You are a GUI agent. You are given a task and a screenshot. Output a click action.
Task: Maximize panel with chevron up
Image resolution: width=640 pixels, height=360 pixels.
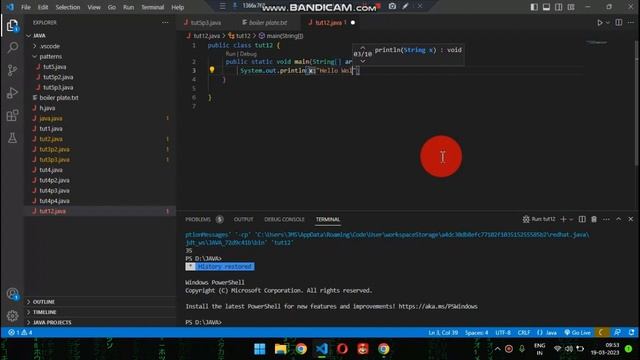618,219
